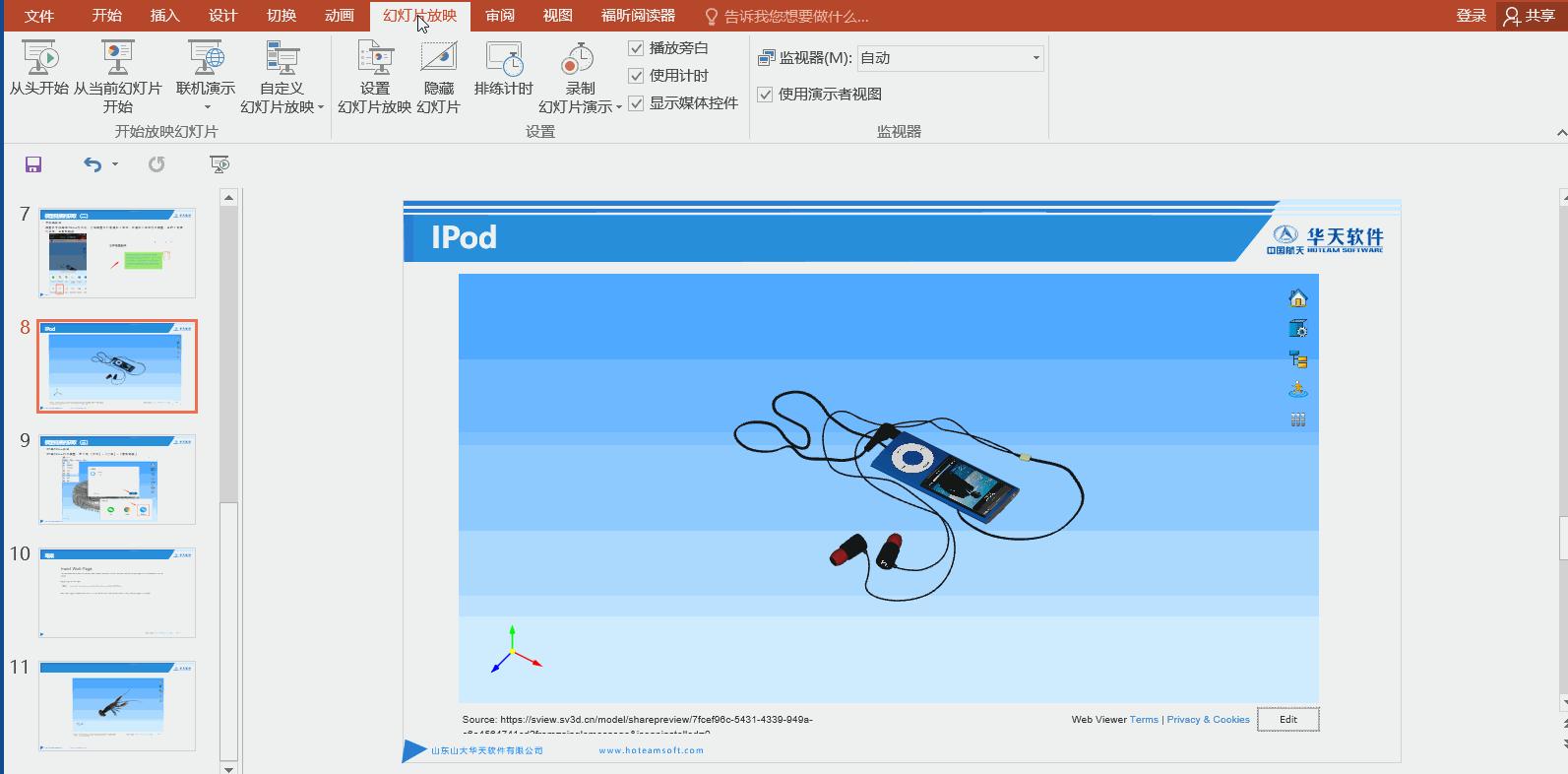Click the 告诉我您想要做什么 search box

tap(796, 17)
